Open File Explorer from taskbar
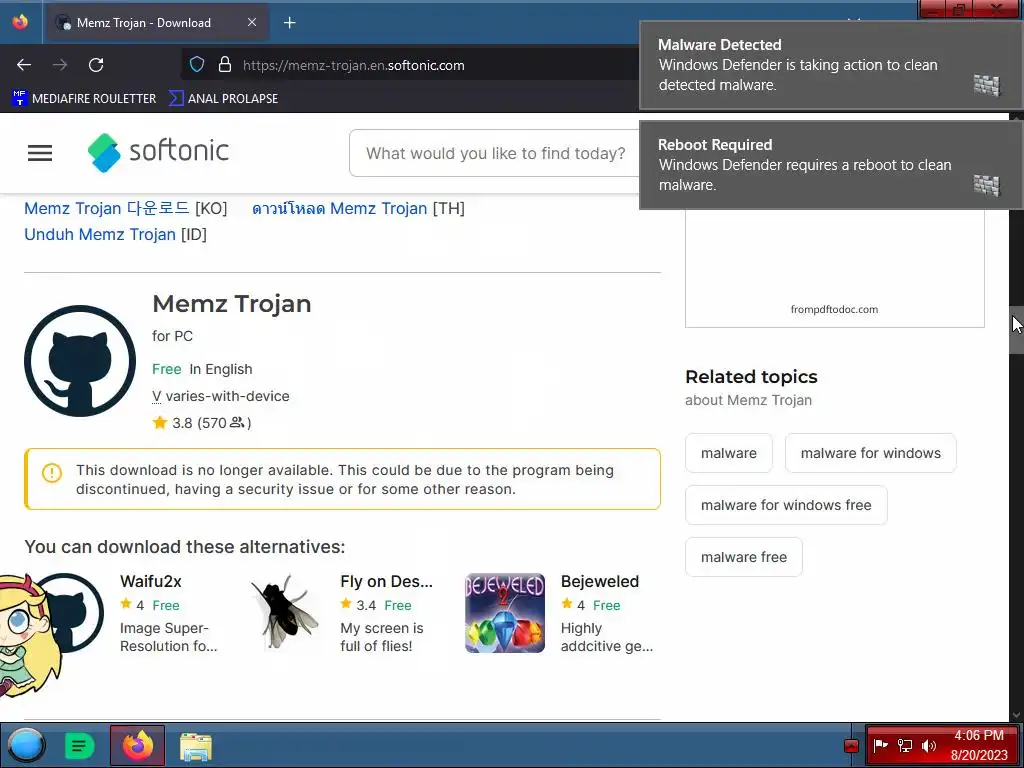This screenshot has height=768, width=1024. tap(196, 746)
